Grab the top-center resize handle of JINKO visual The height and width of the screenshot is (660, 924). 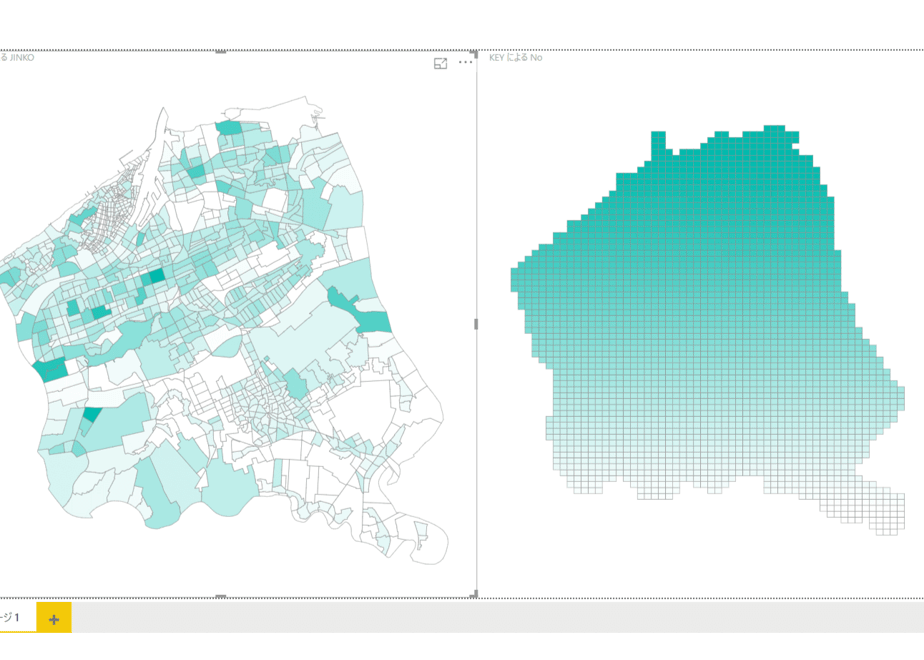coord(220,52)
